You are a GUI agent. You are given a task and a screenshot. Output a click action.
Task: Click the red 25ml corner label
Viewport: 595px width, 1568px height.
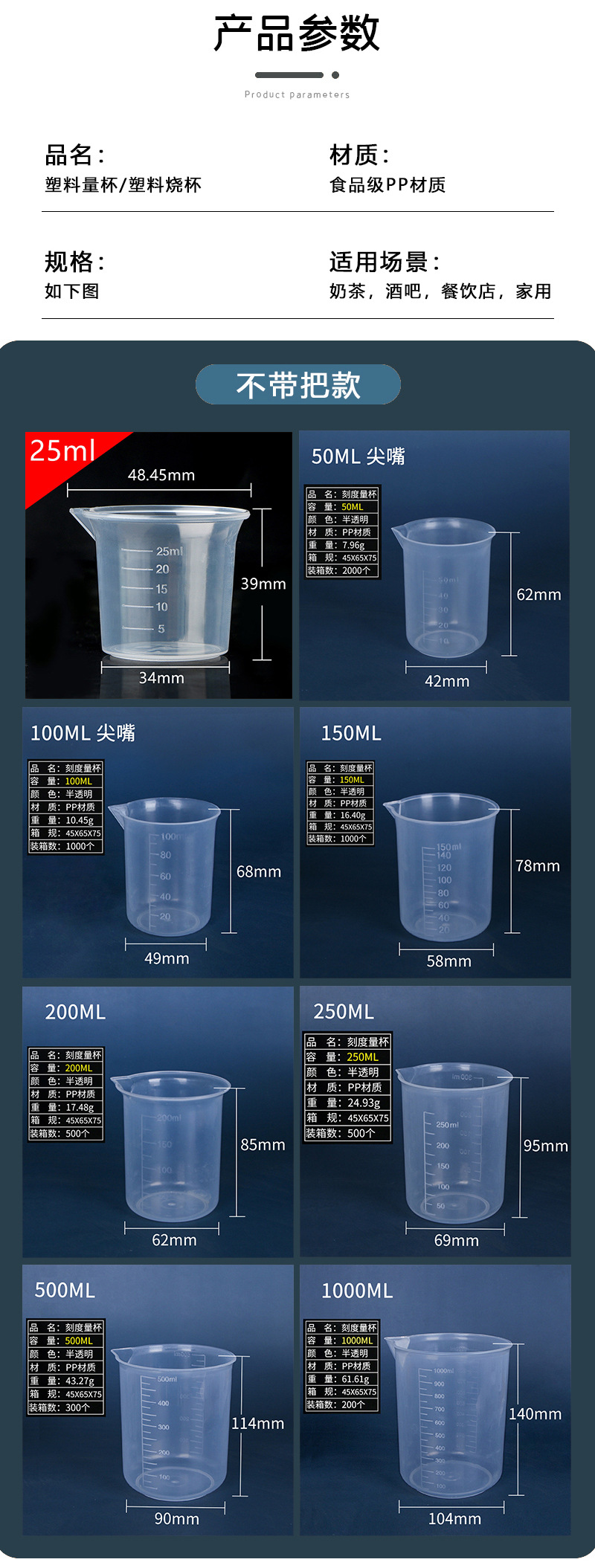tap(62, 451)
